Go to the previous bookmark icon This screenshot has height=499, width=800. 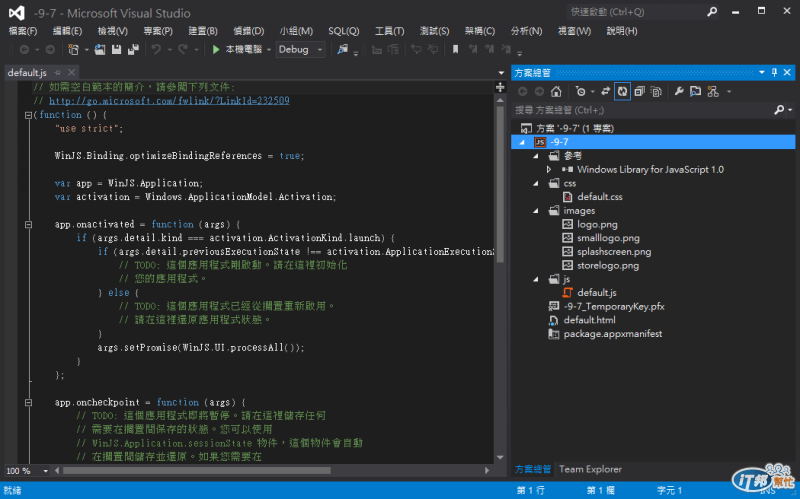point(473,49)
